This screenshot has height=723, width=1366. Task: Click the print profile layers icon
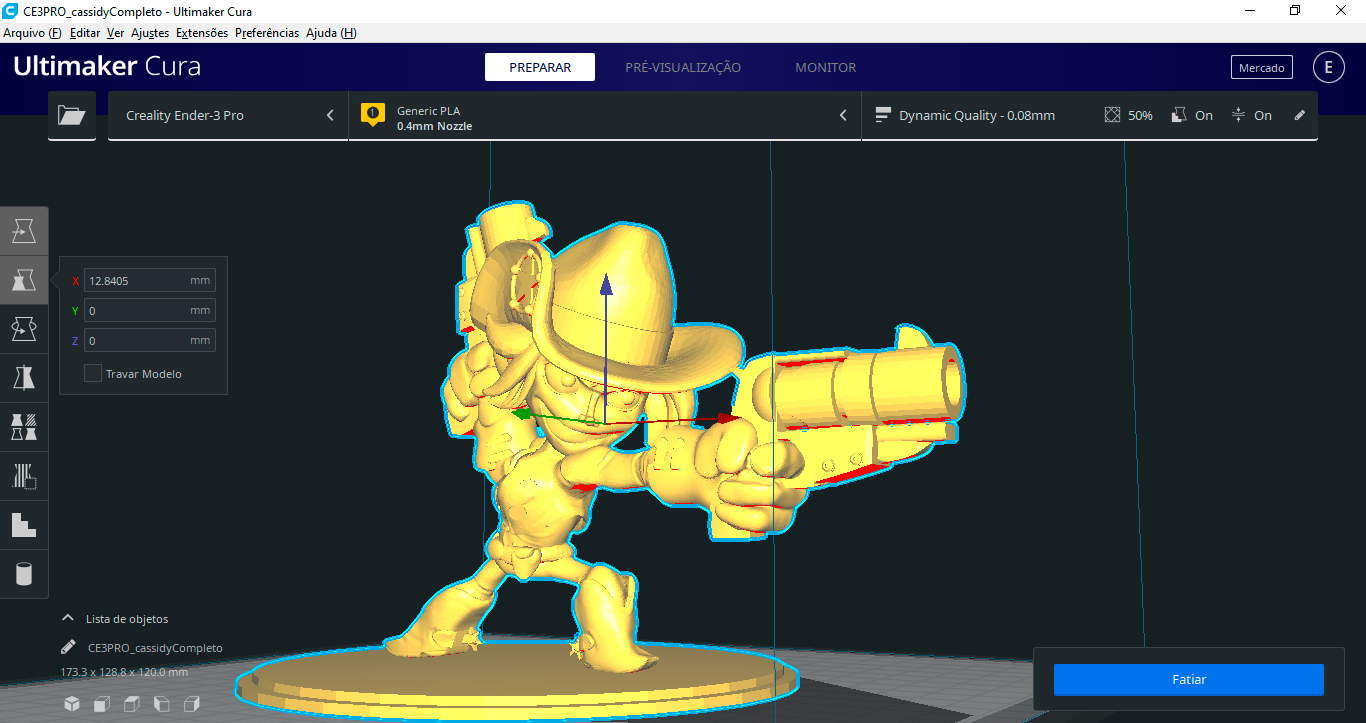pos(883,115)
